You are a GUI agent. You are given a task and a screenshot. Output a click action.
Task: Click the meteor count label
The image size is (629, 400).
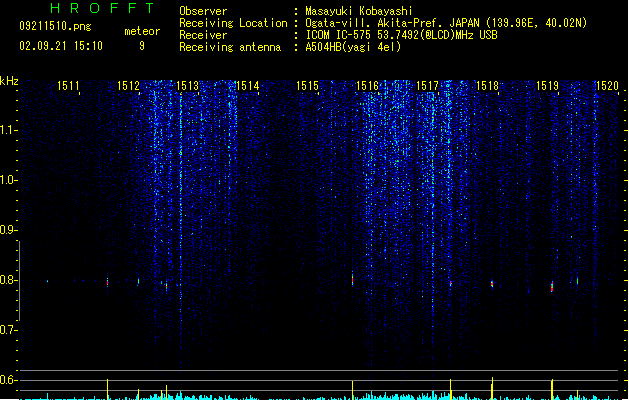[x=142, y=31]
